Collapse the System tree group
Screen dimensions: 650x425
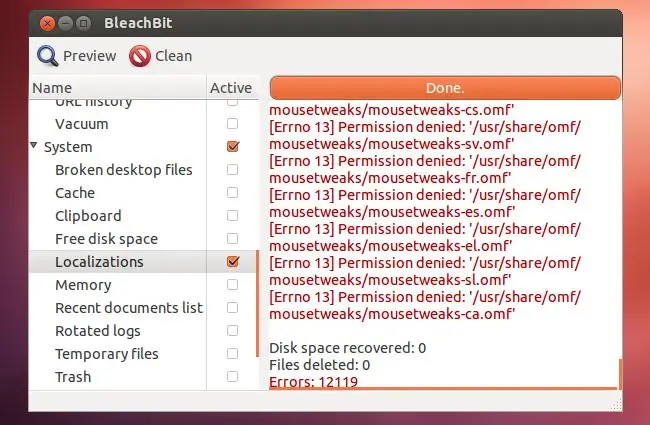click(x=35, y=147)
